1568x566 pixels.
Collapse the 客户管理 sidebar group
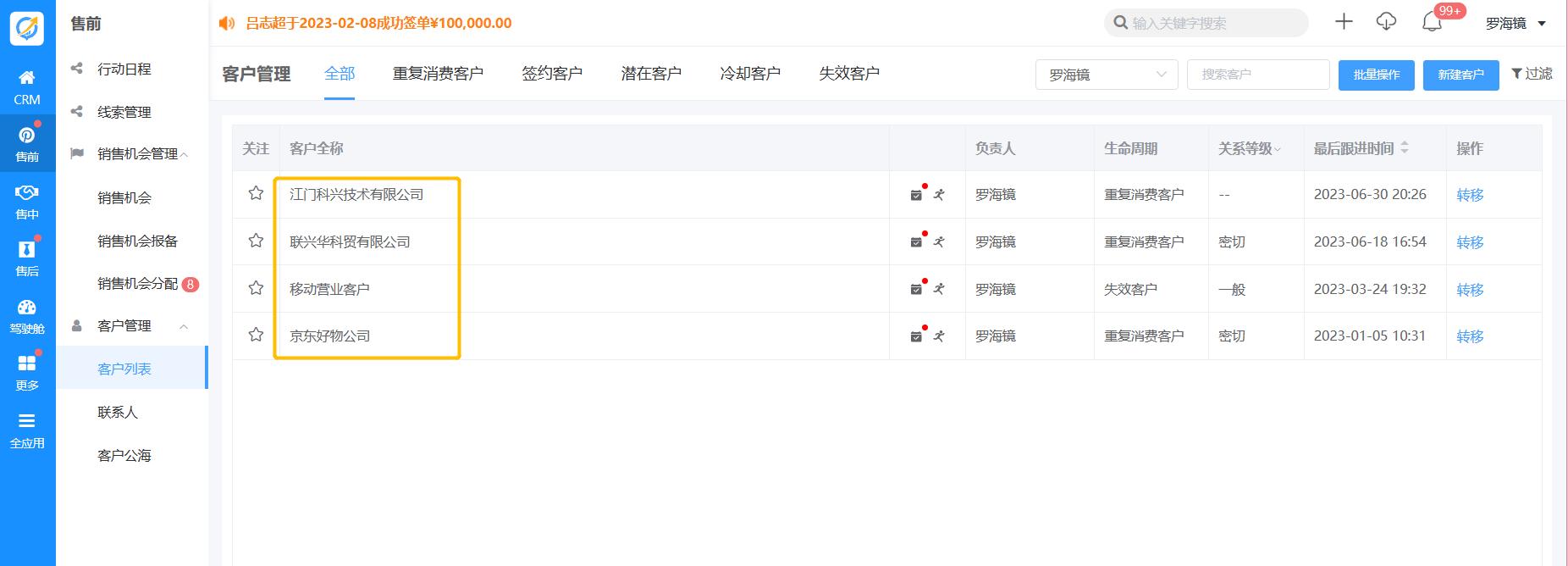pos(184,326)
